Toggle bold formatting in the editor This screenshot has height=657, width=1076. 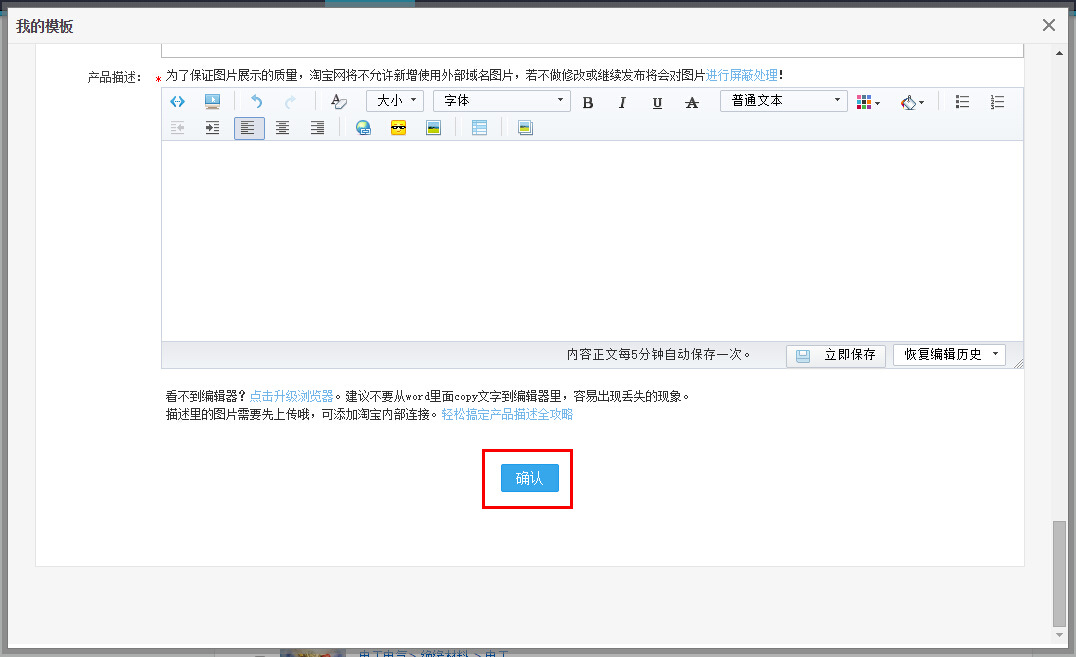[588, 101]
